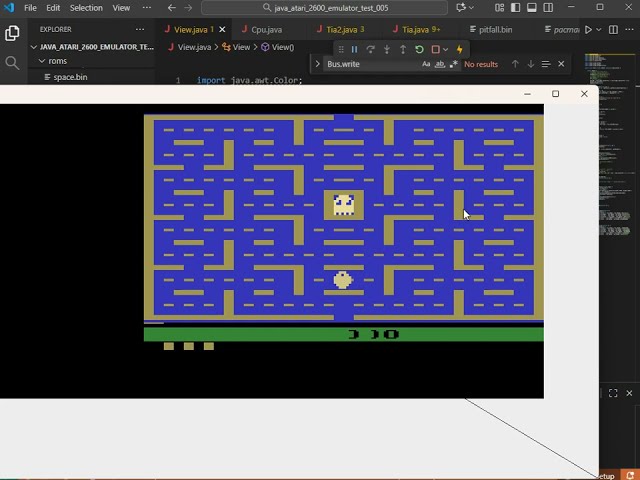Image resolution: width=640 pixels, height=480 pixels.
Task: Restart the debug session
Action: tap(419, 49)
